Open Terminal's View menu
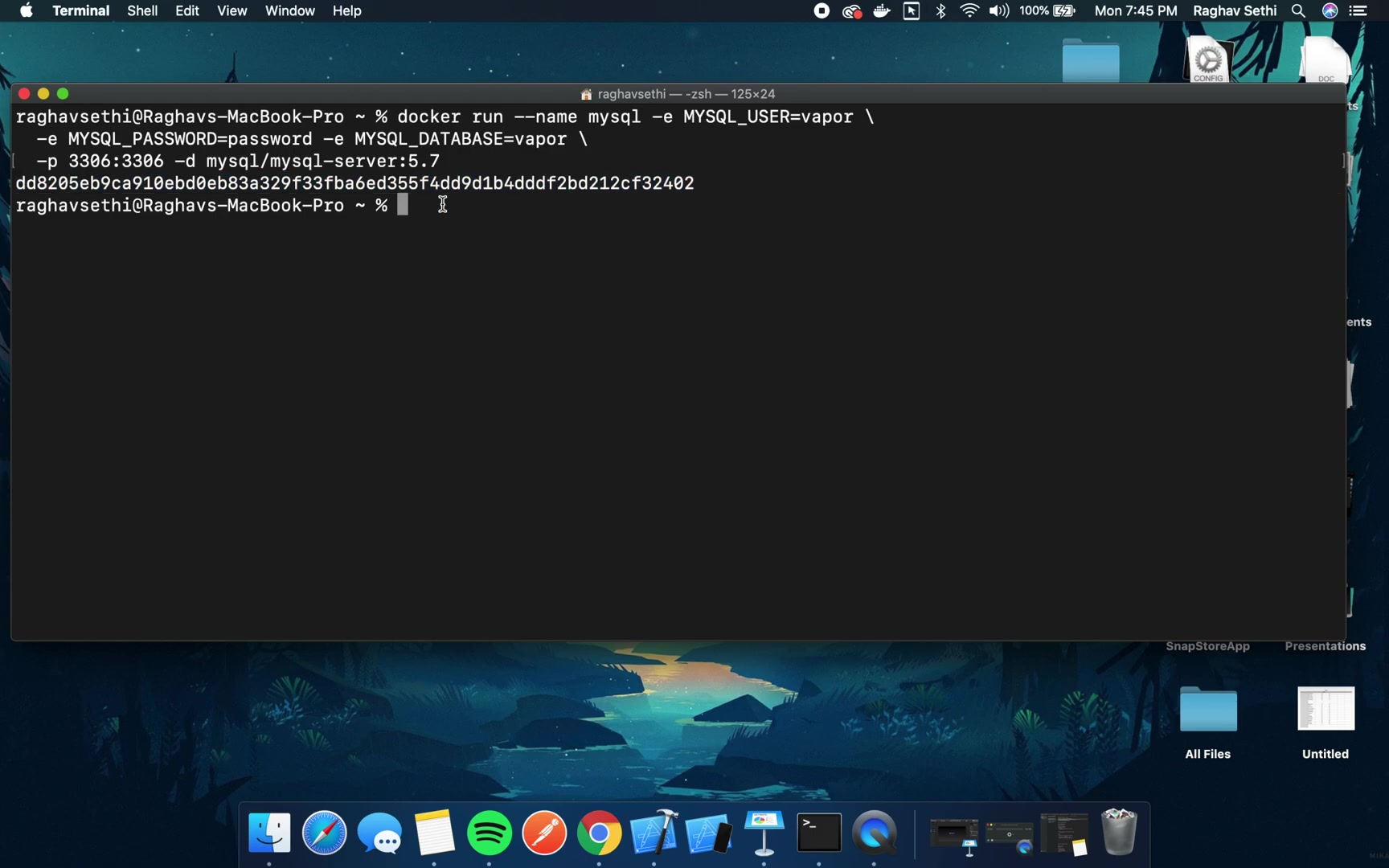 tap(231, 10)
